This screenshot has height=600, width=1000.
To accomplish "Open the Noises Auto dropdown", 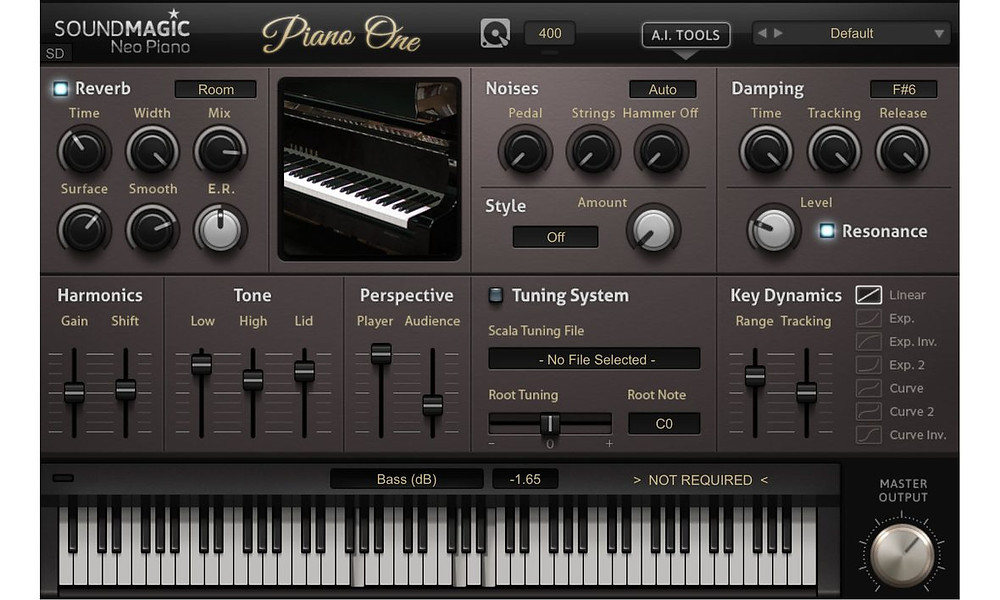I will coord(663,89).
